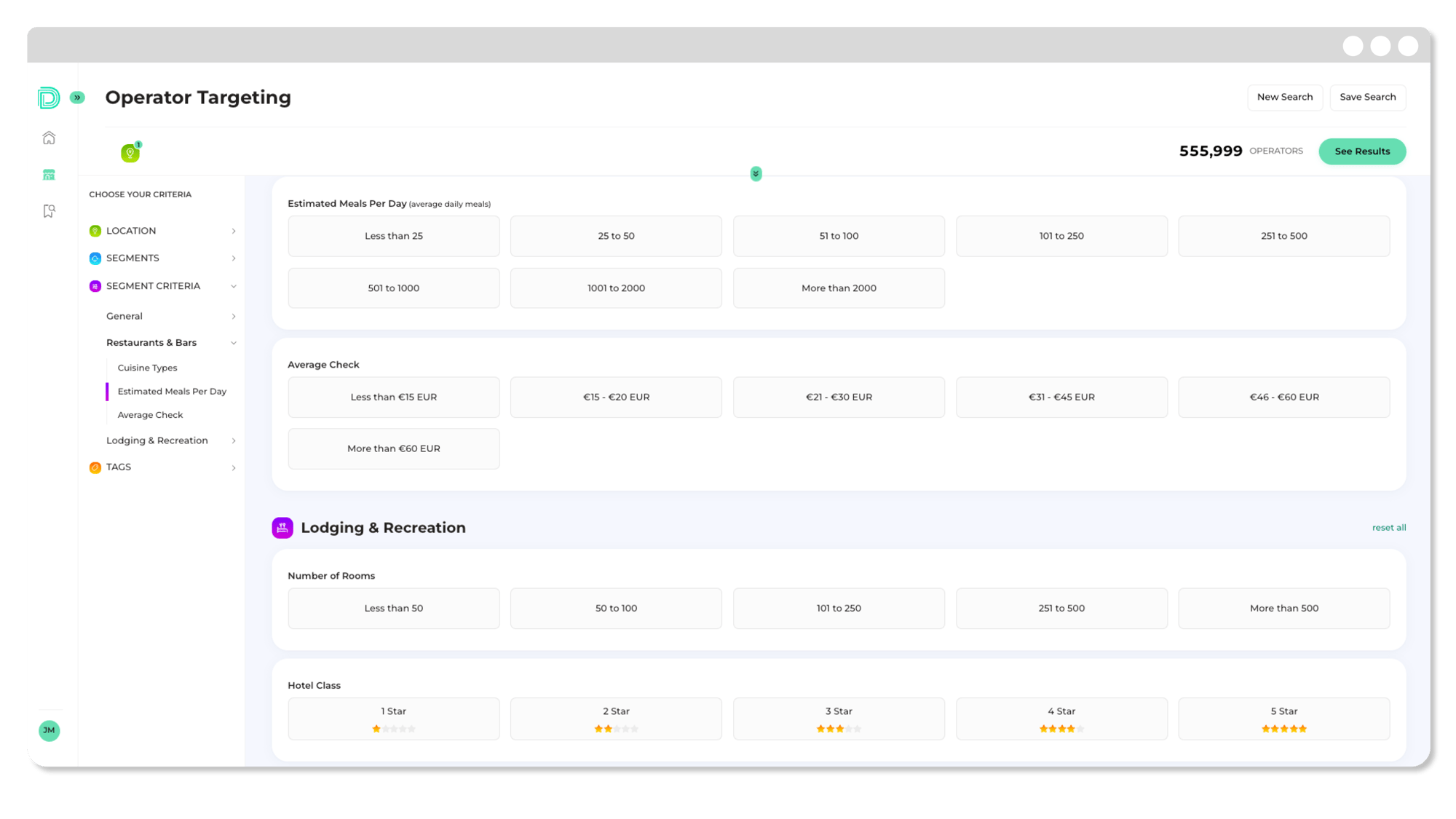Viewport: 1456px width, 819px height.
Task: Click the See Results button
Action: (1361, 151)
